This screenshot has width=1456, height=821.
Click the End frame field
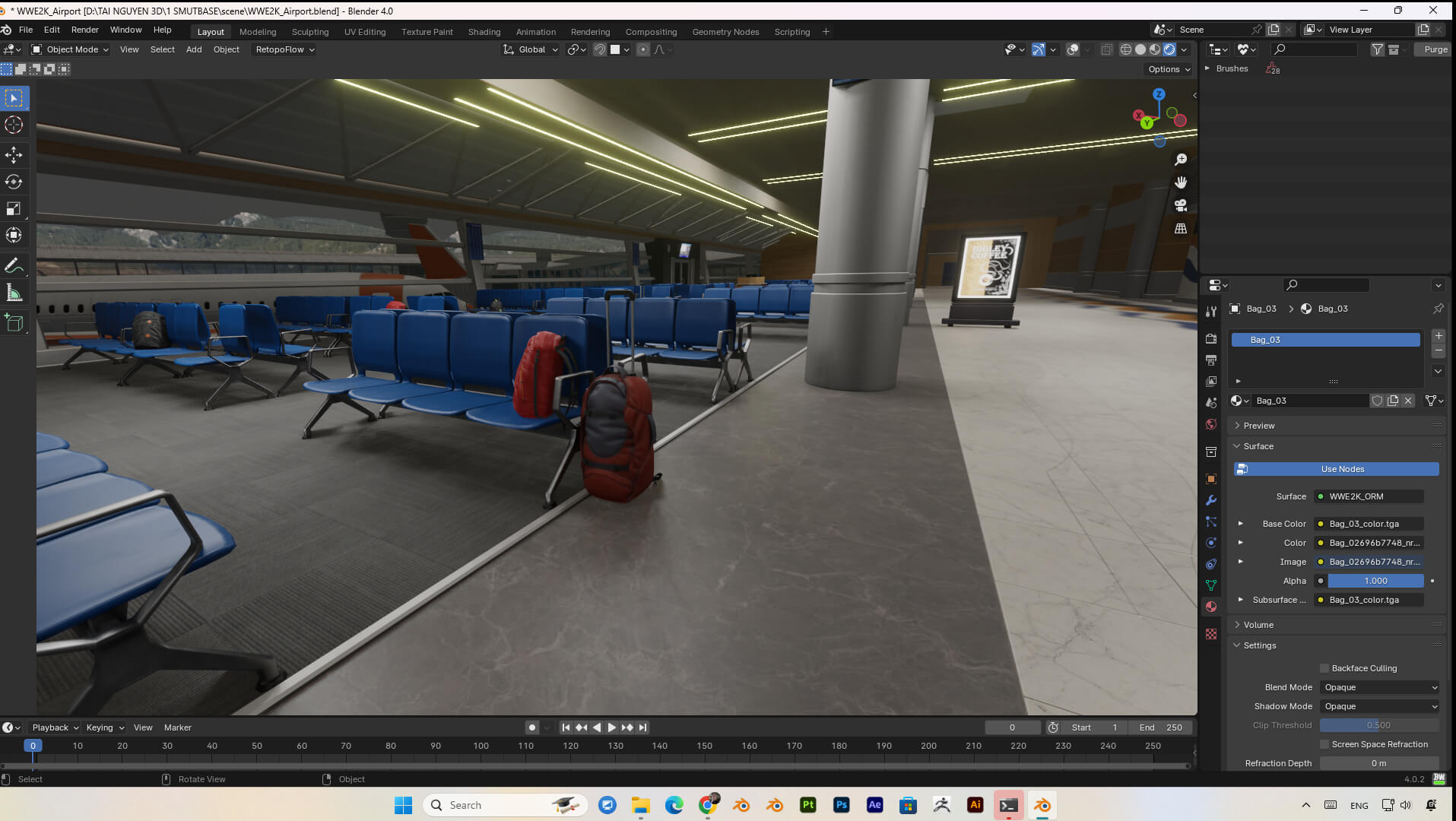[x=1160, y=727]
